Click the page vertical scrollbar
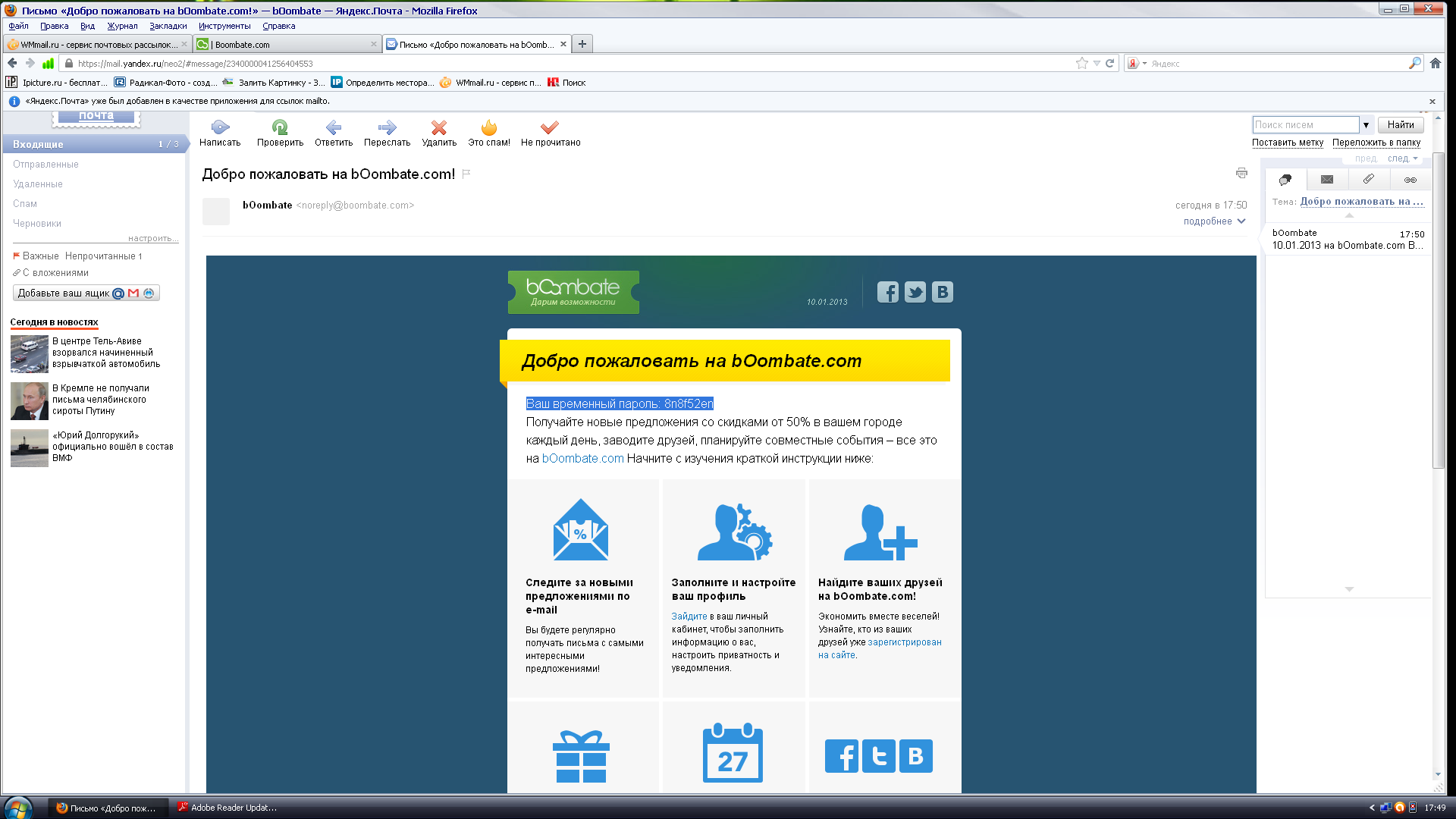1456x819 pixels. [1438, 311]
